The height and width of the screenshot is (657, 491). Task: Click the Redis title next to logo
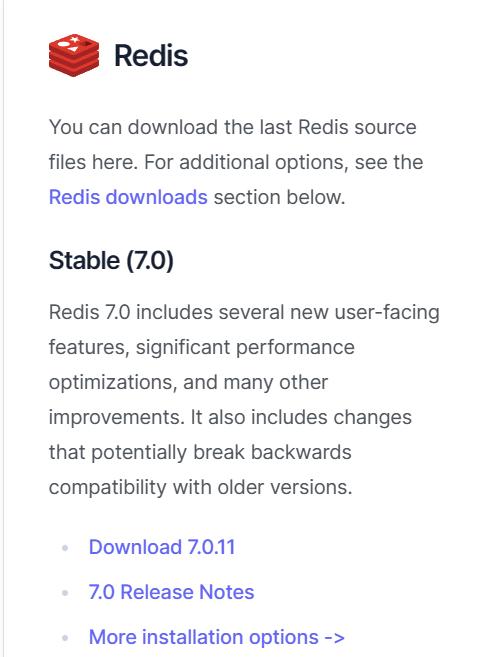point(151,55)
